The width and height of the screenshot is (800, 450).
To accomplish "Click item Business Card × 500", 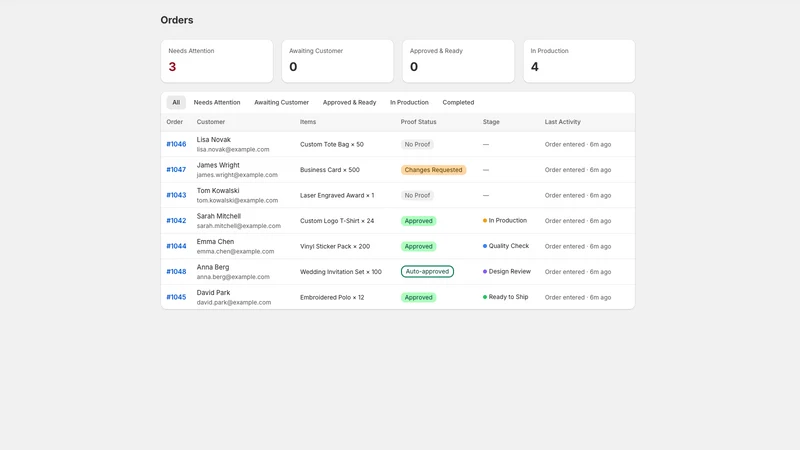I will coord(330,170).
